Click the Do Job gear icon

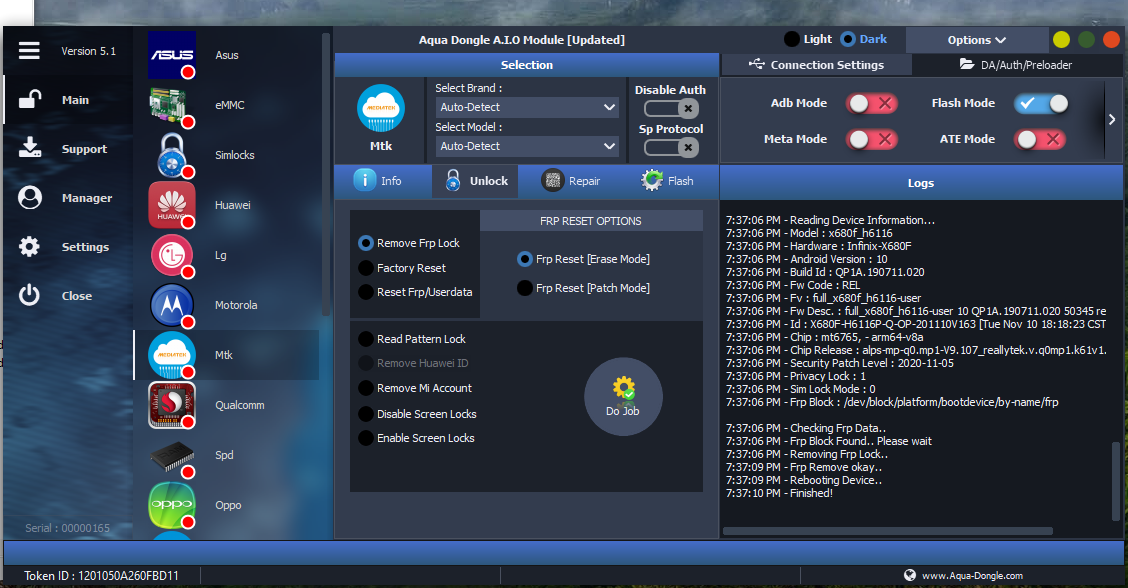pos(624,388)
